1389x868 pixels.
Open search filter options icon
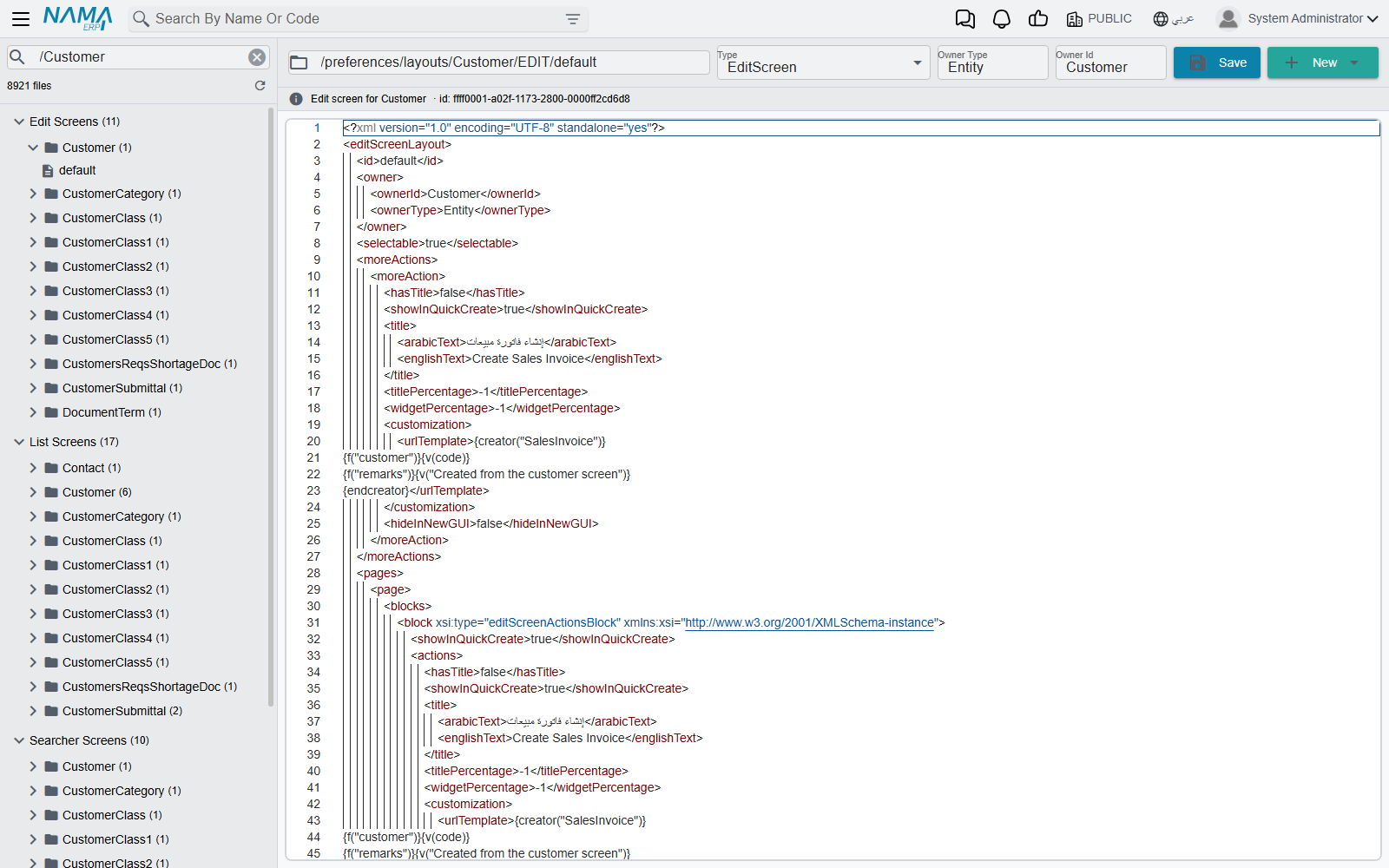click(x=573, y=19)
